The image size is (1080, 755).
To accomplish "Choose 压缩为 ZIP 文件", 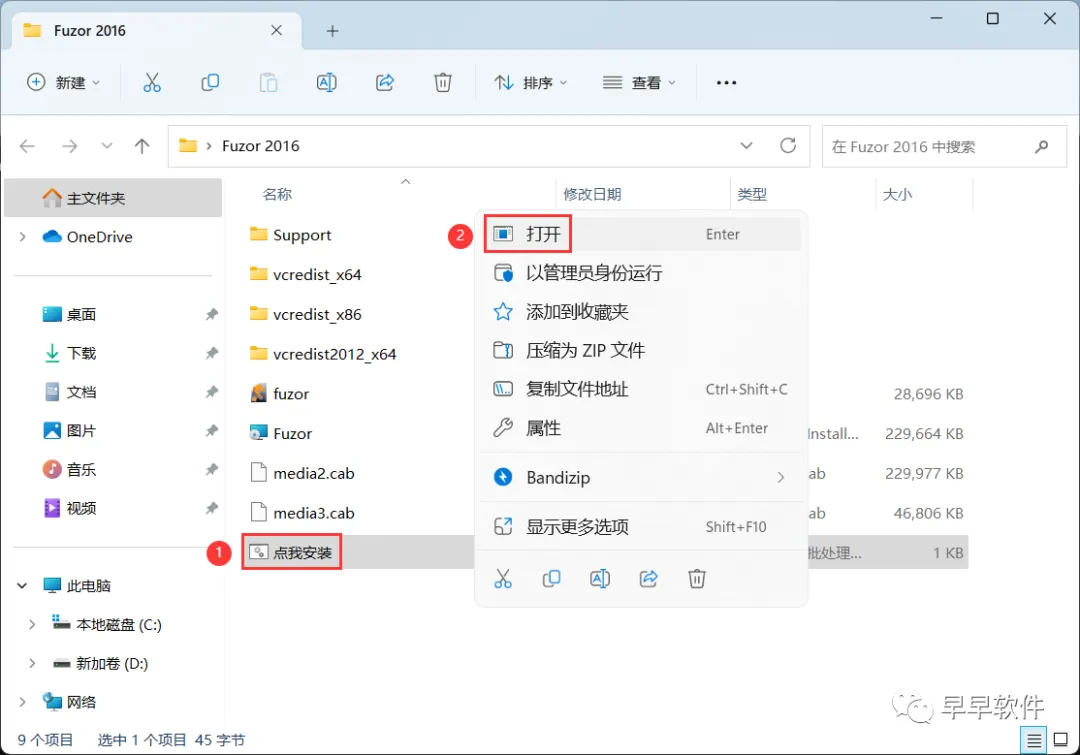I will coord(641,351).
